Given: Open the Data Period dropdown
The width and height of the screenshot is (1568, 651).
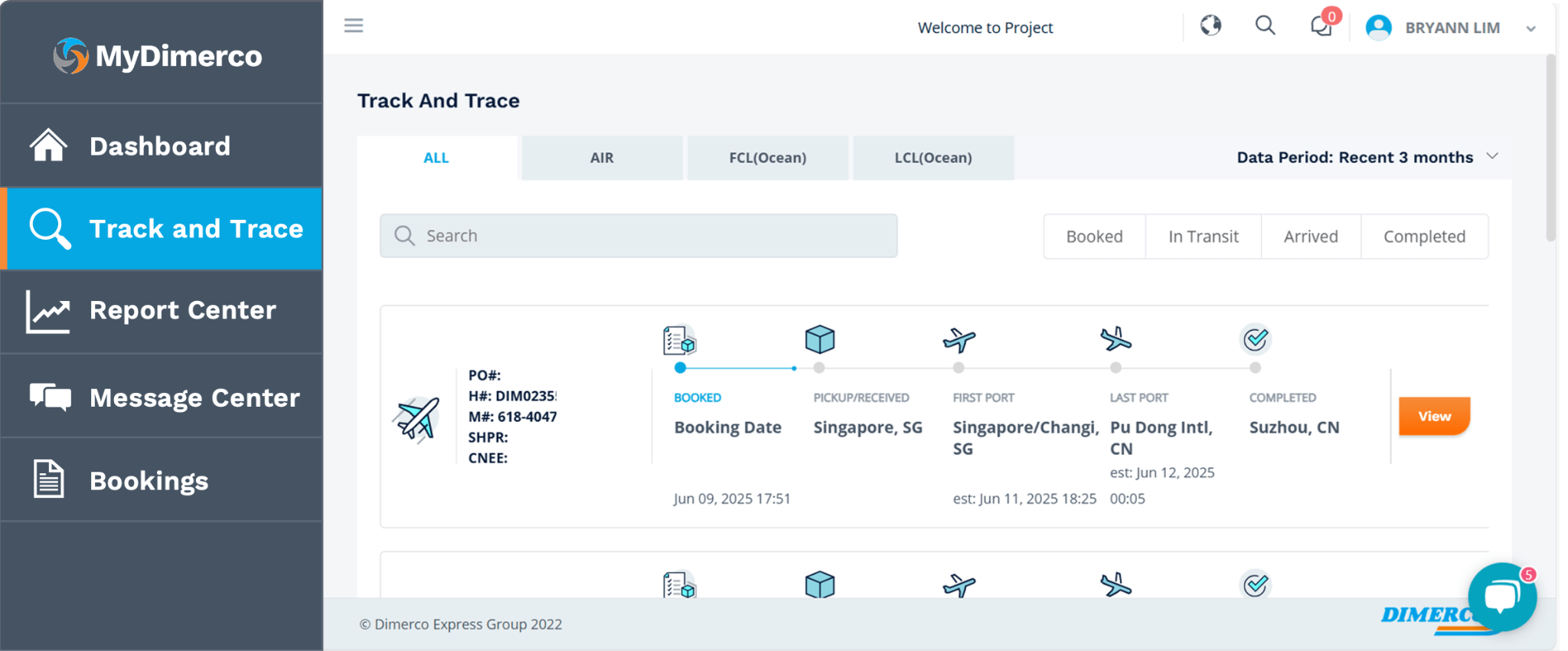Looking at the screenshot, I should tap(1367, 157).
